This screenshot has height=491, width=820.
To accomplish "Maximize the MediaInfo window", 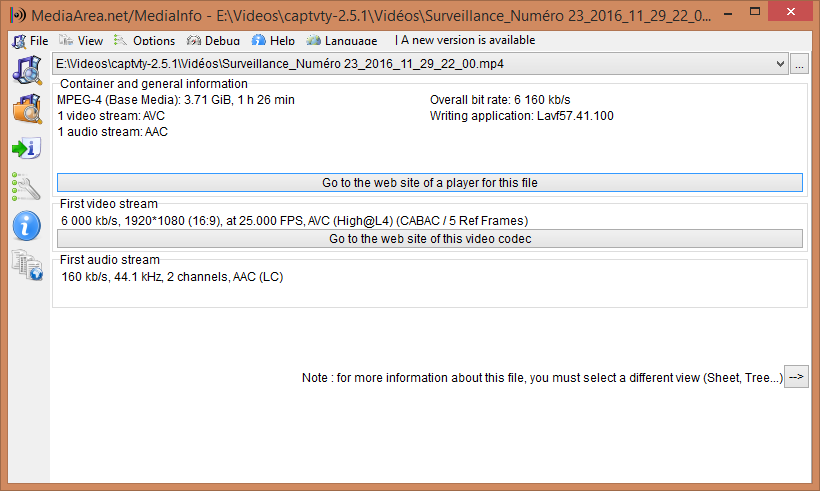I will coord(755,12).
